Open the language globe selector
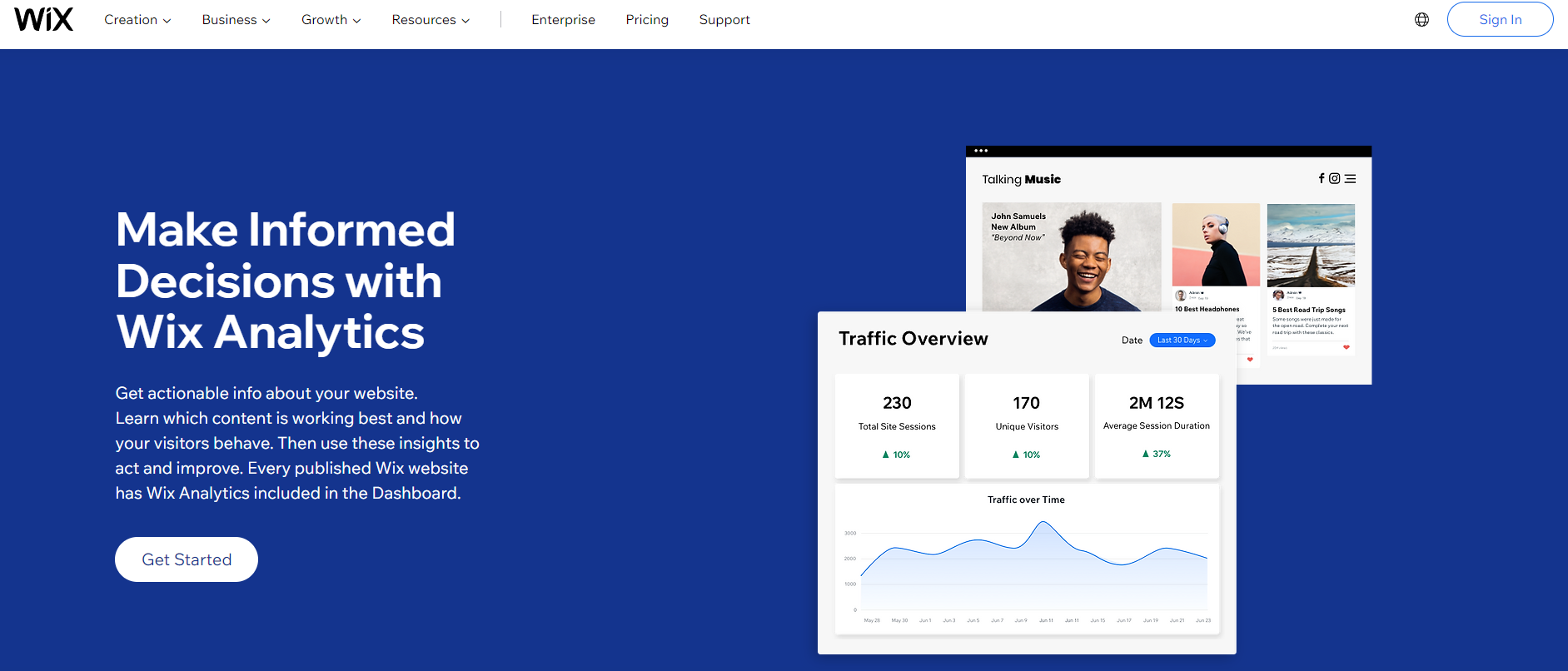1568x671 pixels. click(1421, 19)
